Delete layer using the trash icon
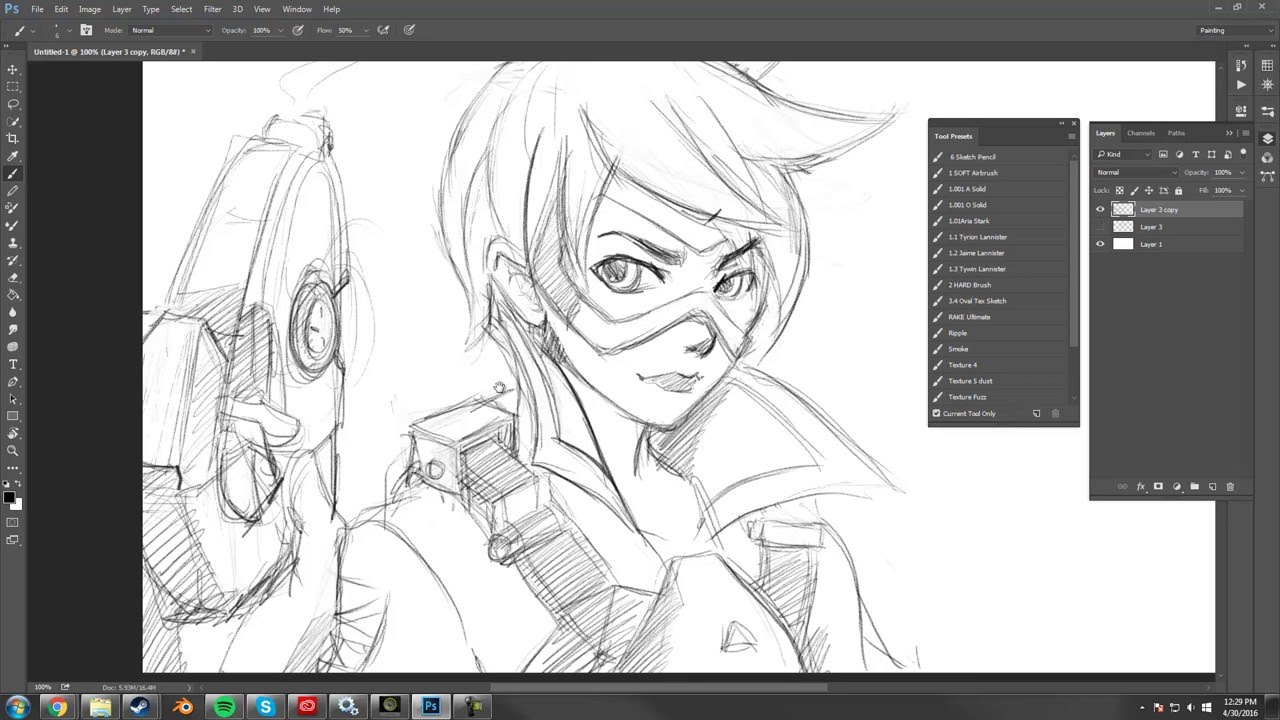The image size is (1280, 720). coord(1230,487)
